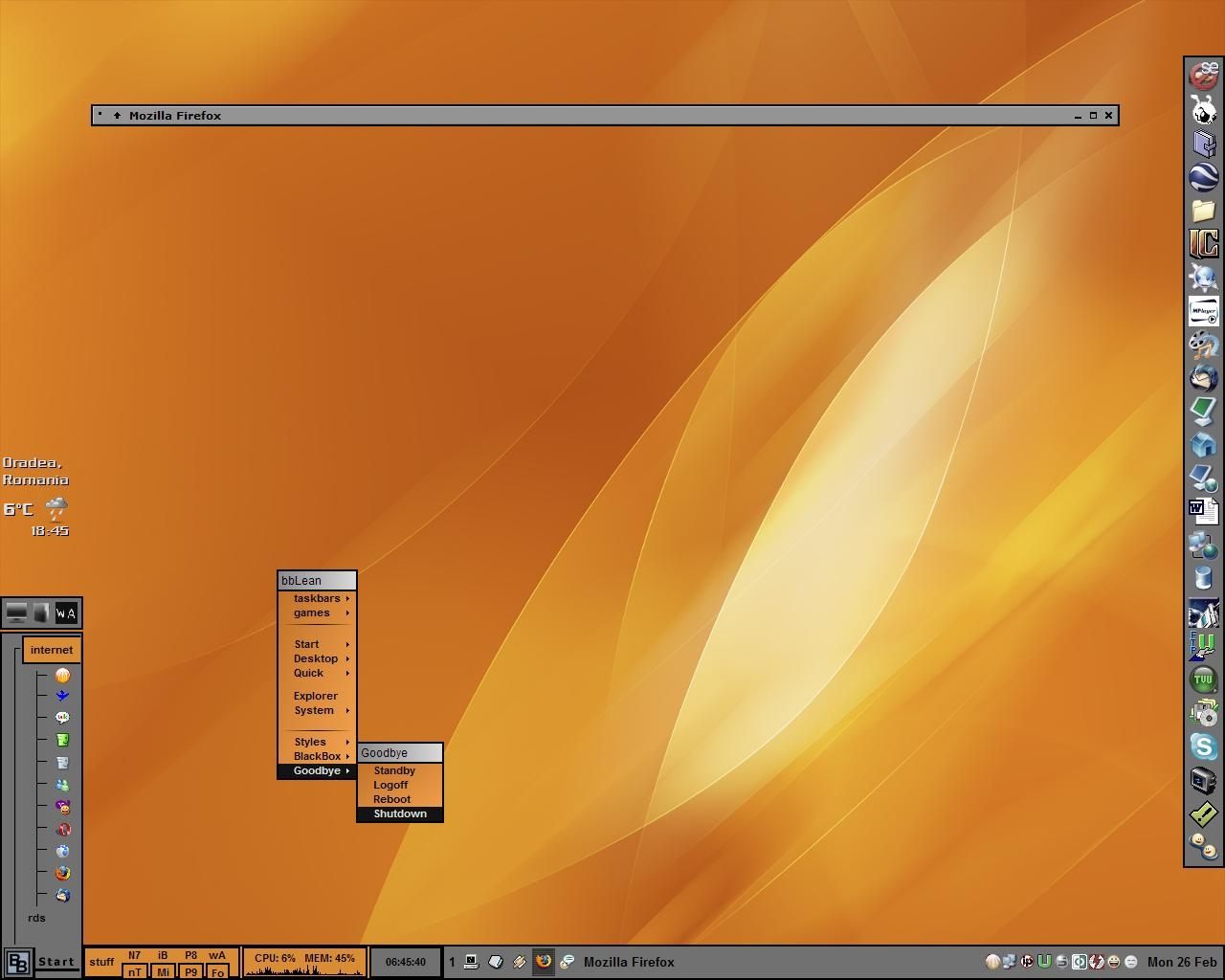Click Mozilla Firefox taskbar entry
The width and height of the screenshot is (1225, 980).
tap(629, 962)
